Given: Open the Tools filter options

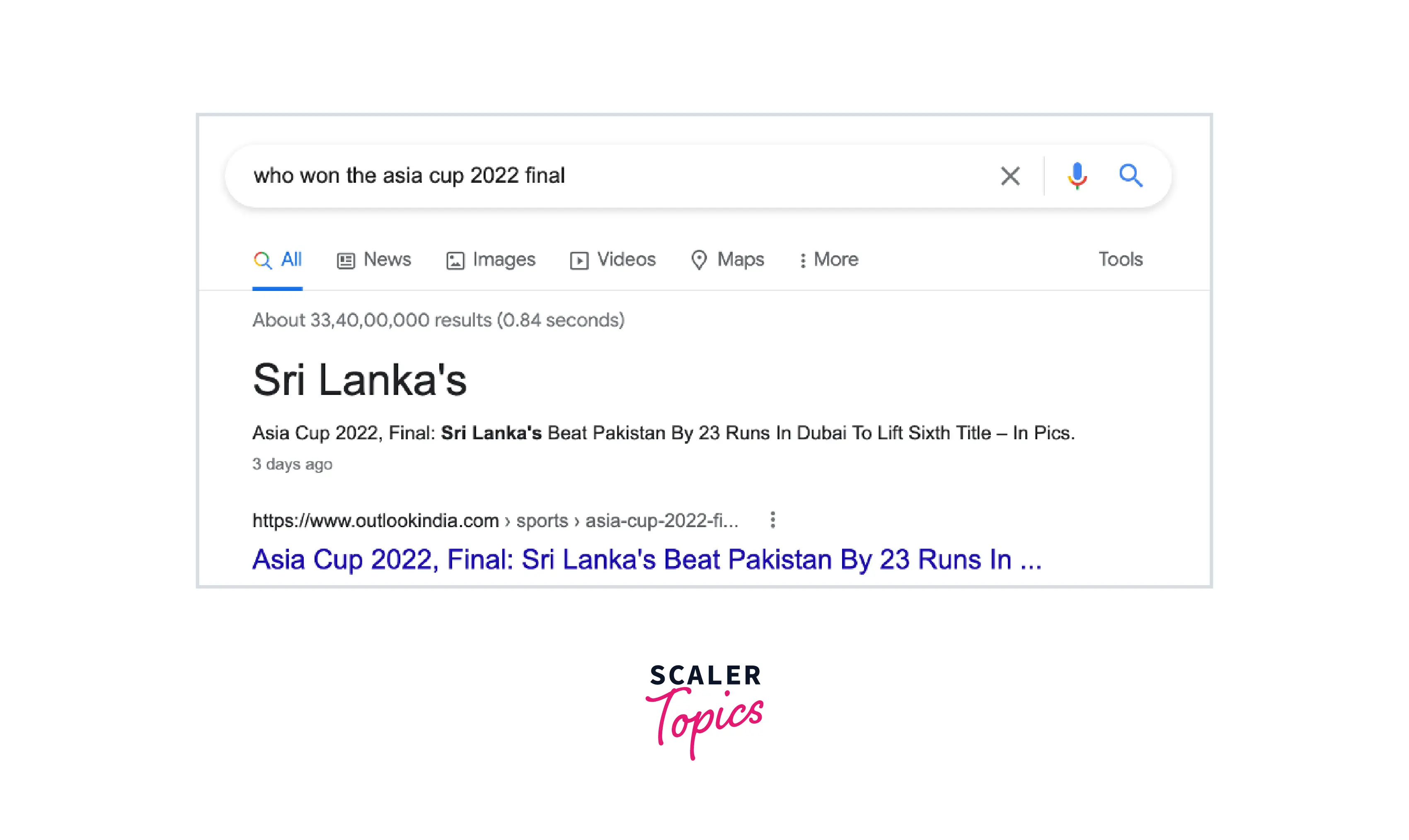Looking at the screenshot, I should pos(1121,259).
